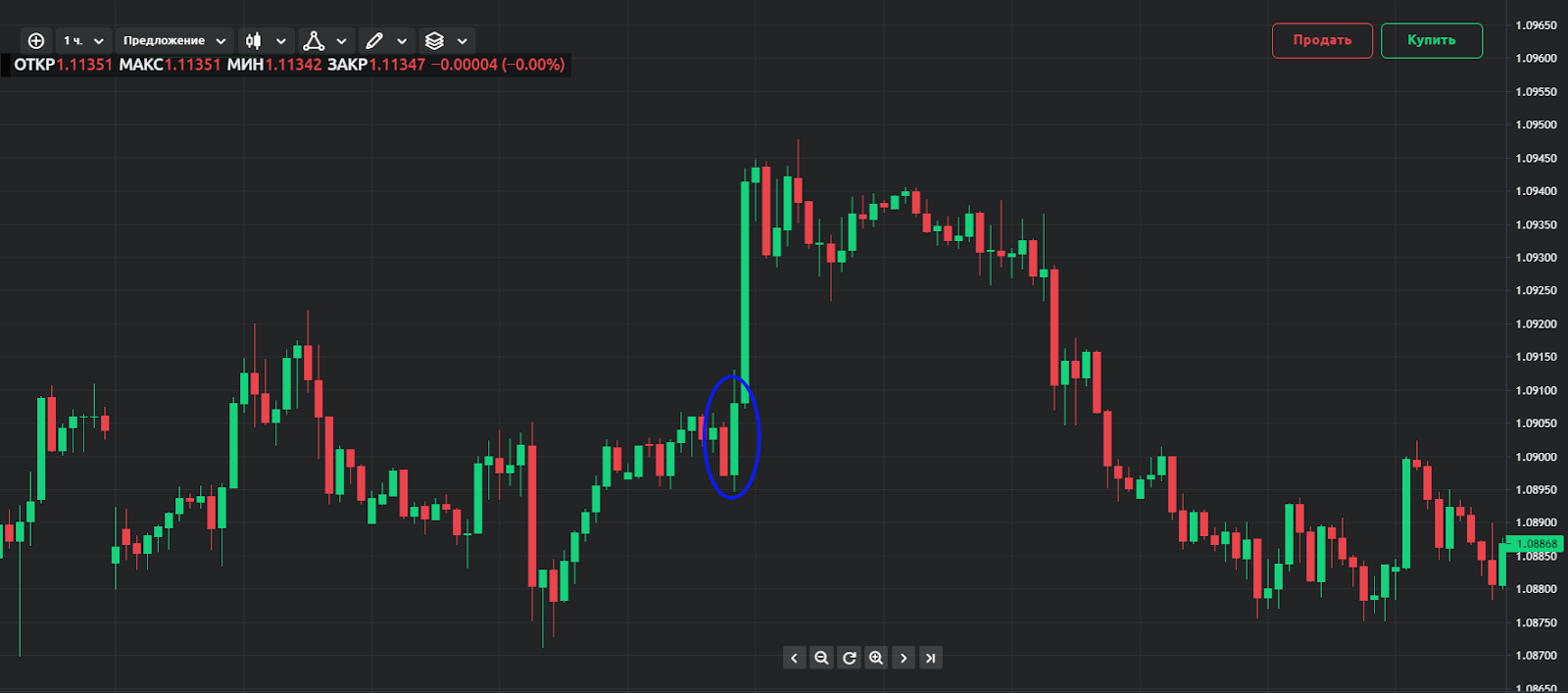This screenshot has height=693, width=1568.
Task: Click the current price label 1.08868
Action: point(1536,544)
